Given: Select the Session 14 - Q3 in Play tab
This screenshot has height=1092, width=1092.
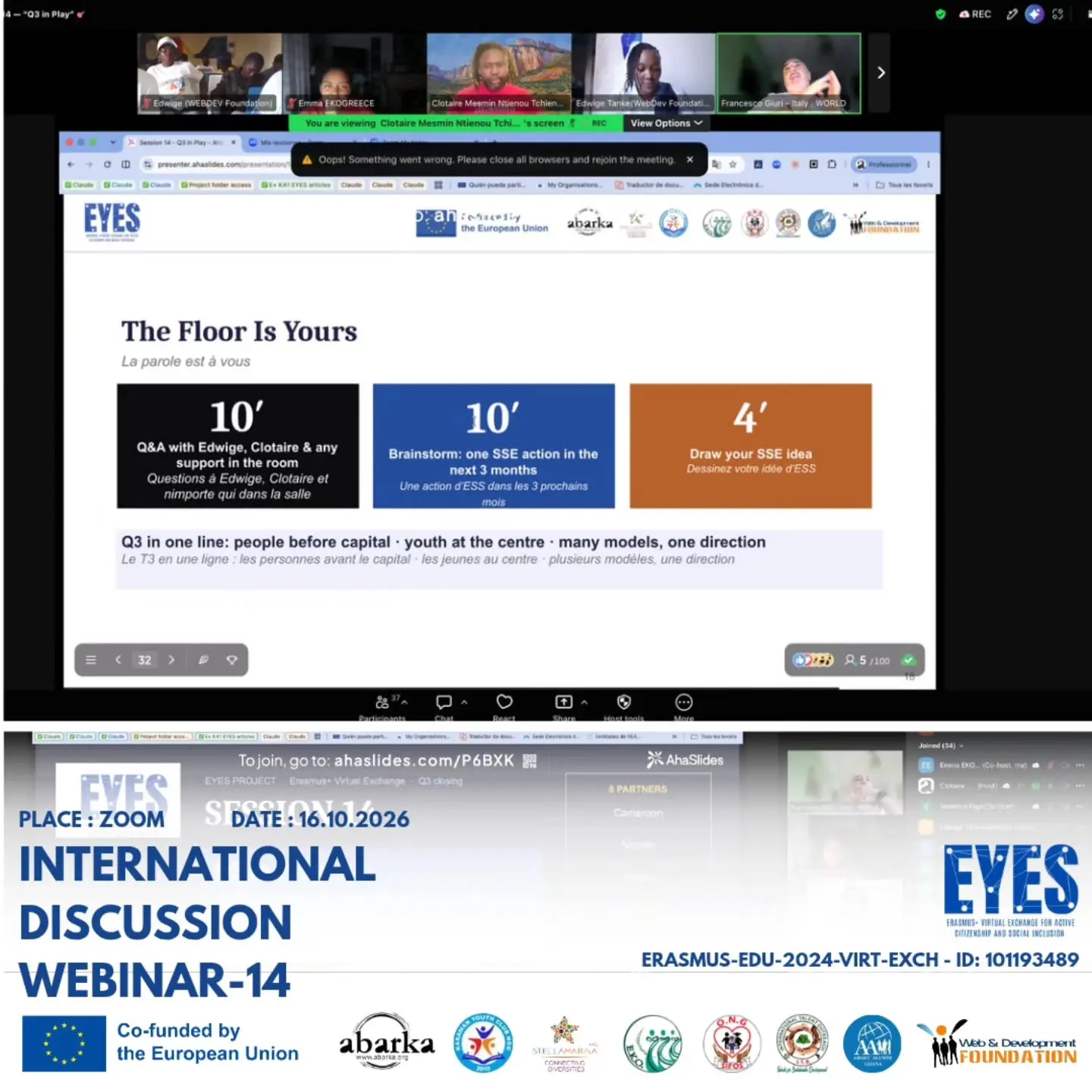Looking at the screenshot, I should pos(182,142).
